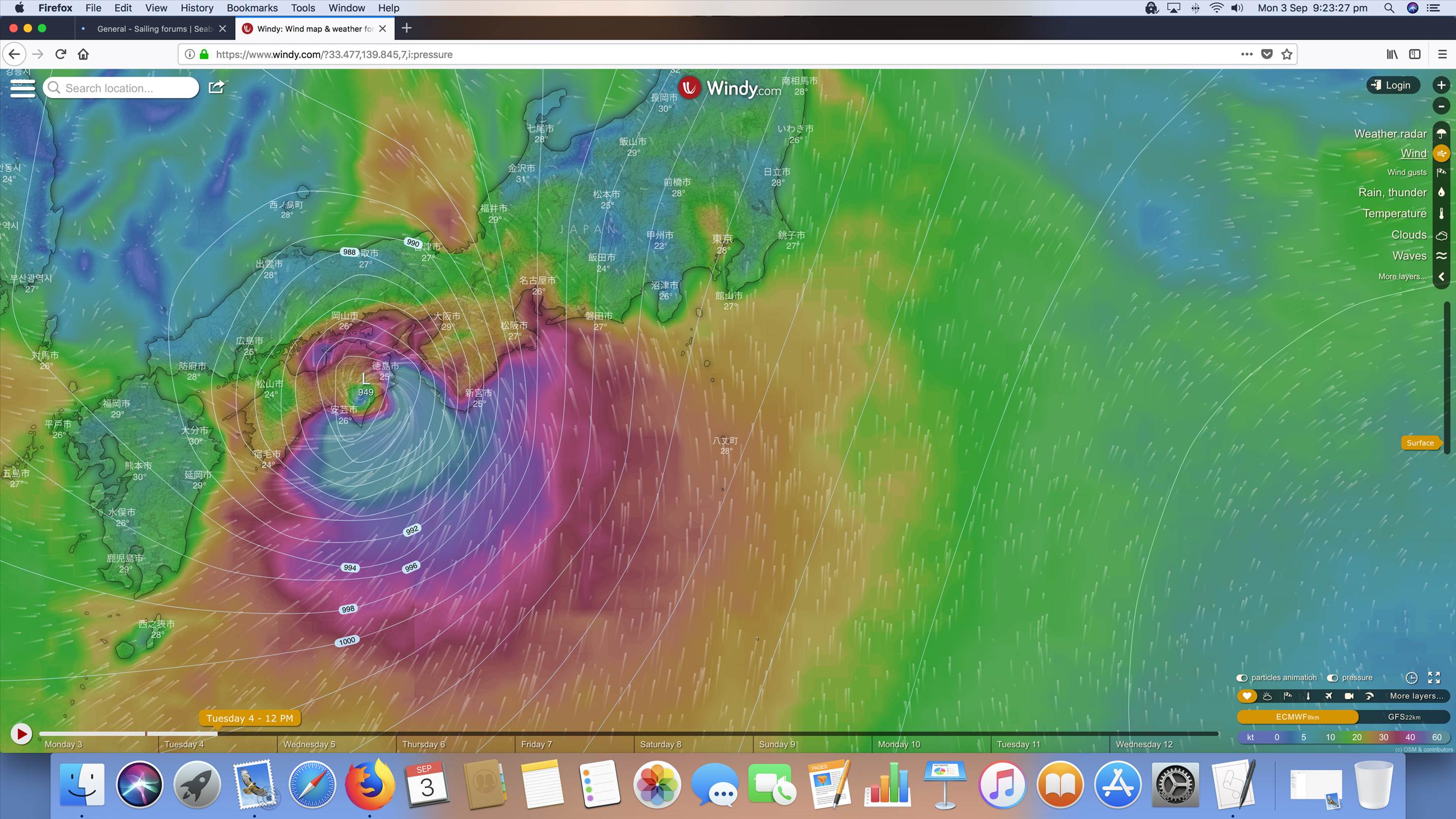Open More layers in bottom toolbar
This screenshot has width=1456, height=819.
click(1416, 696)
